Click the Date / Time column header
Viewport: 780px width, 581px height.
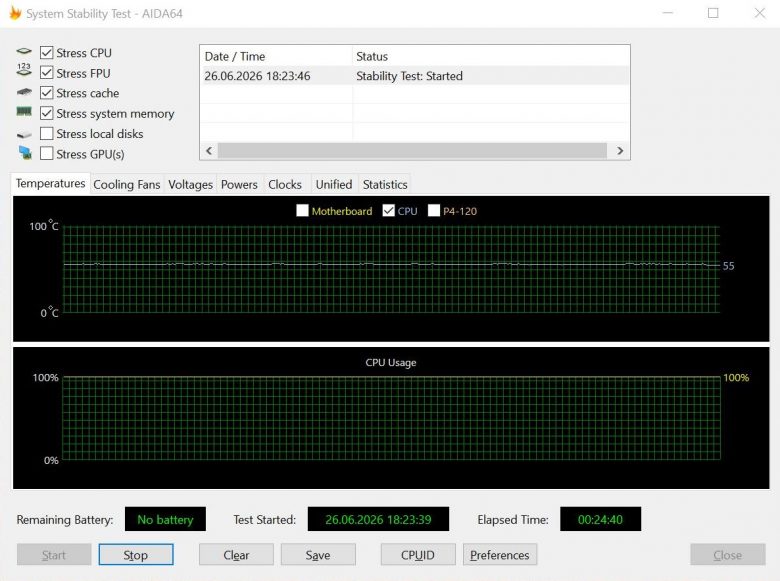(276, 56)
